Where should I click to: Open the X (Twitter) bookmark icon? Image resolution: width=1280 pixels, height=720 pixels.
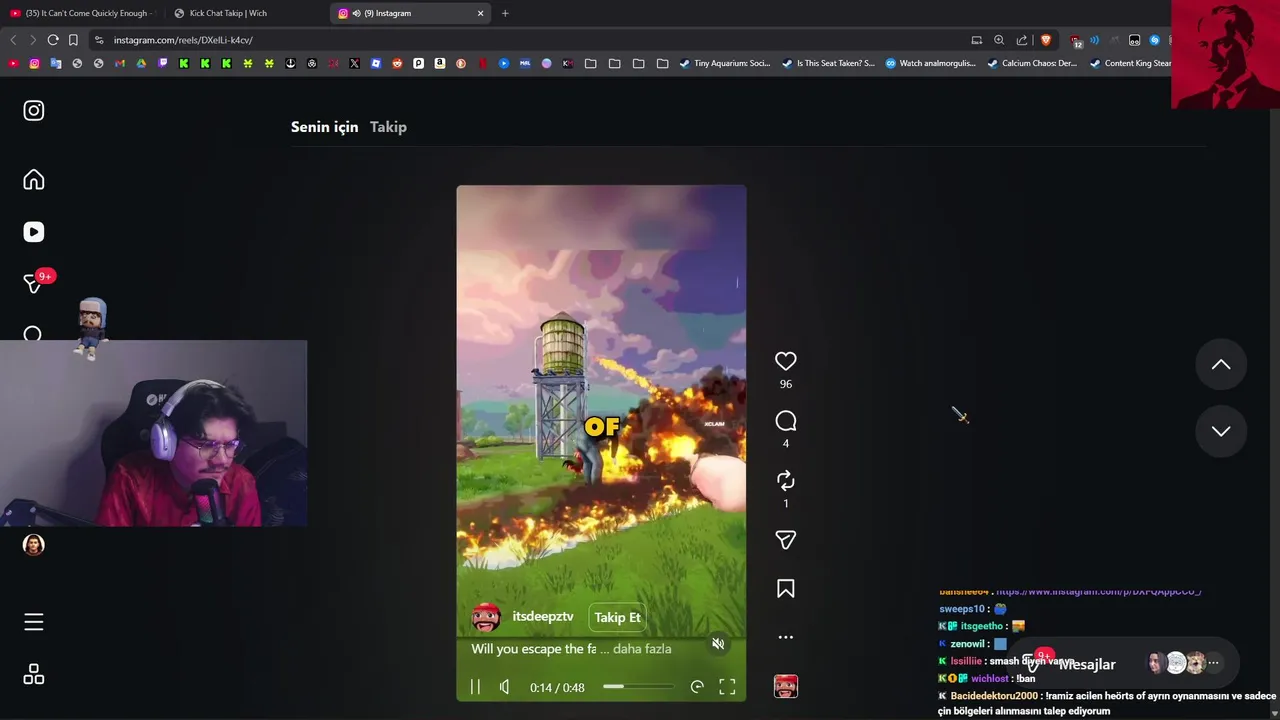pyautogui.click(x=354, y=63)
